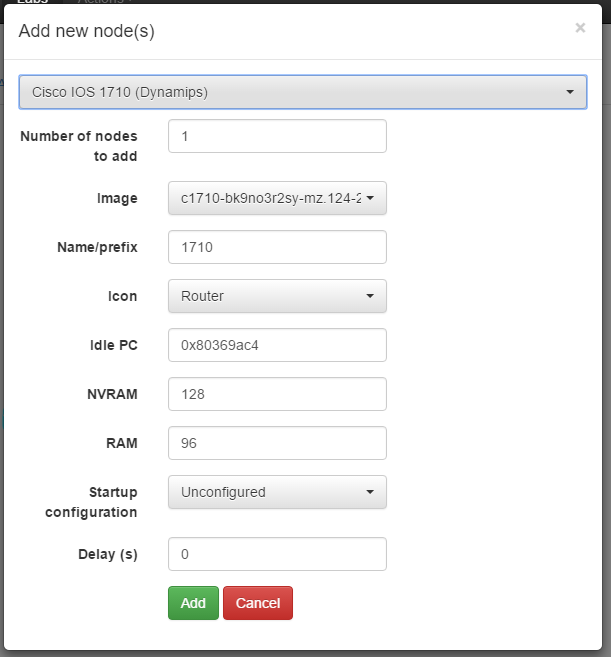Click the Delay (s) input field
Viewport: 611px width, 657px height.
pos(277,554)
